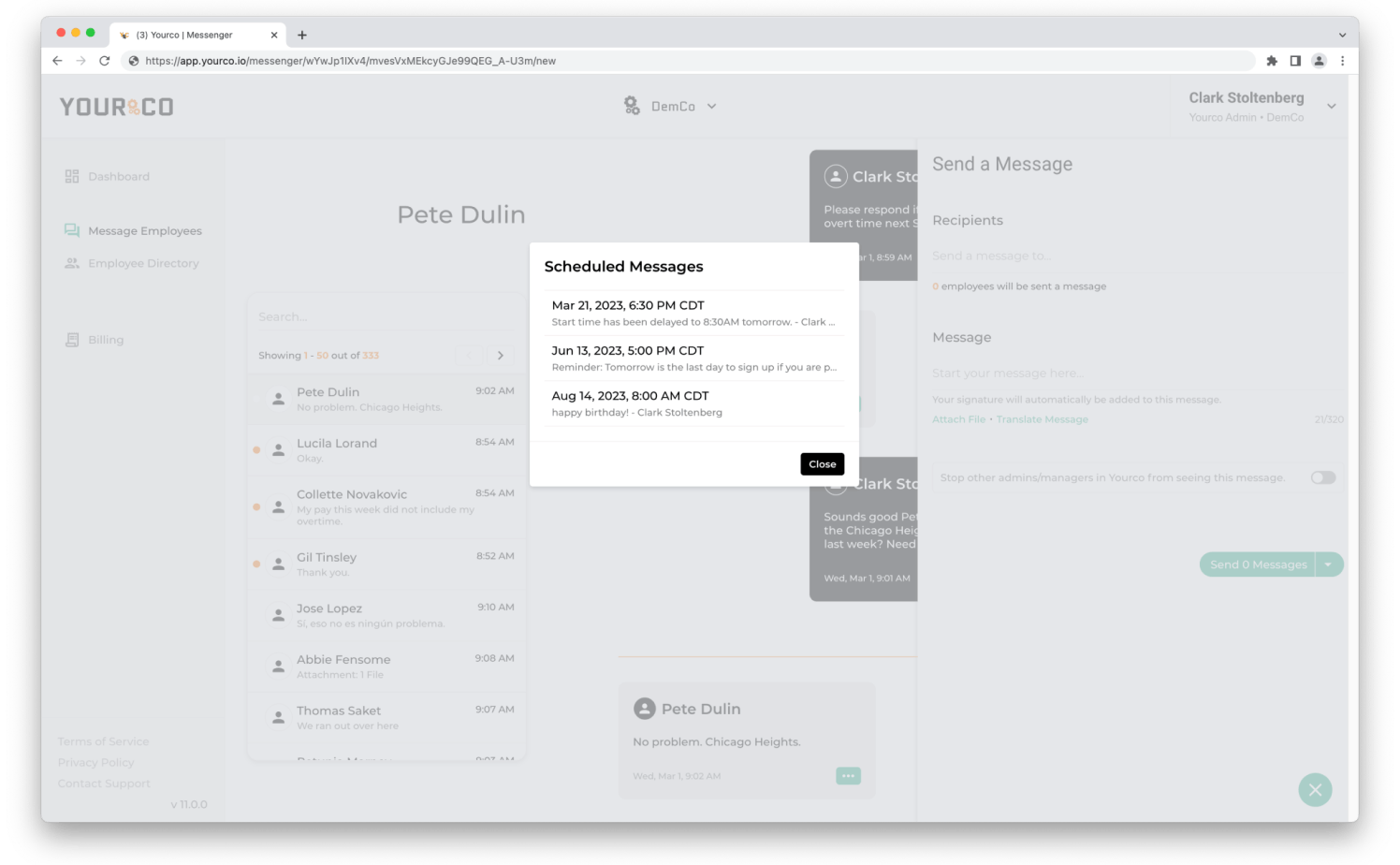Go back with the browser back arrow
Screen dimensions: 1400x865
tap(57, 61)
